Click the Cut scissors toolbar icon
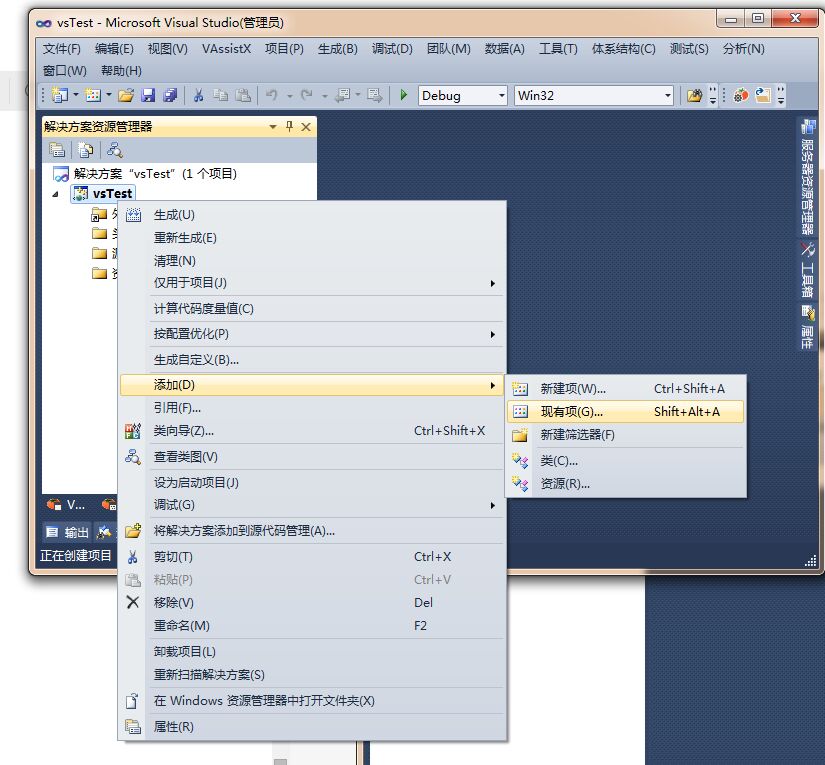Screen dimensions: 825x765 198,95
